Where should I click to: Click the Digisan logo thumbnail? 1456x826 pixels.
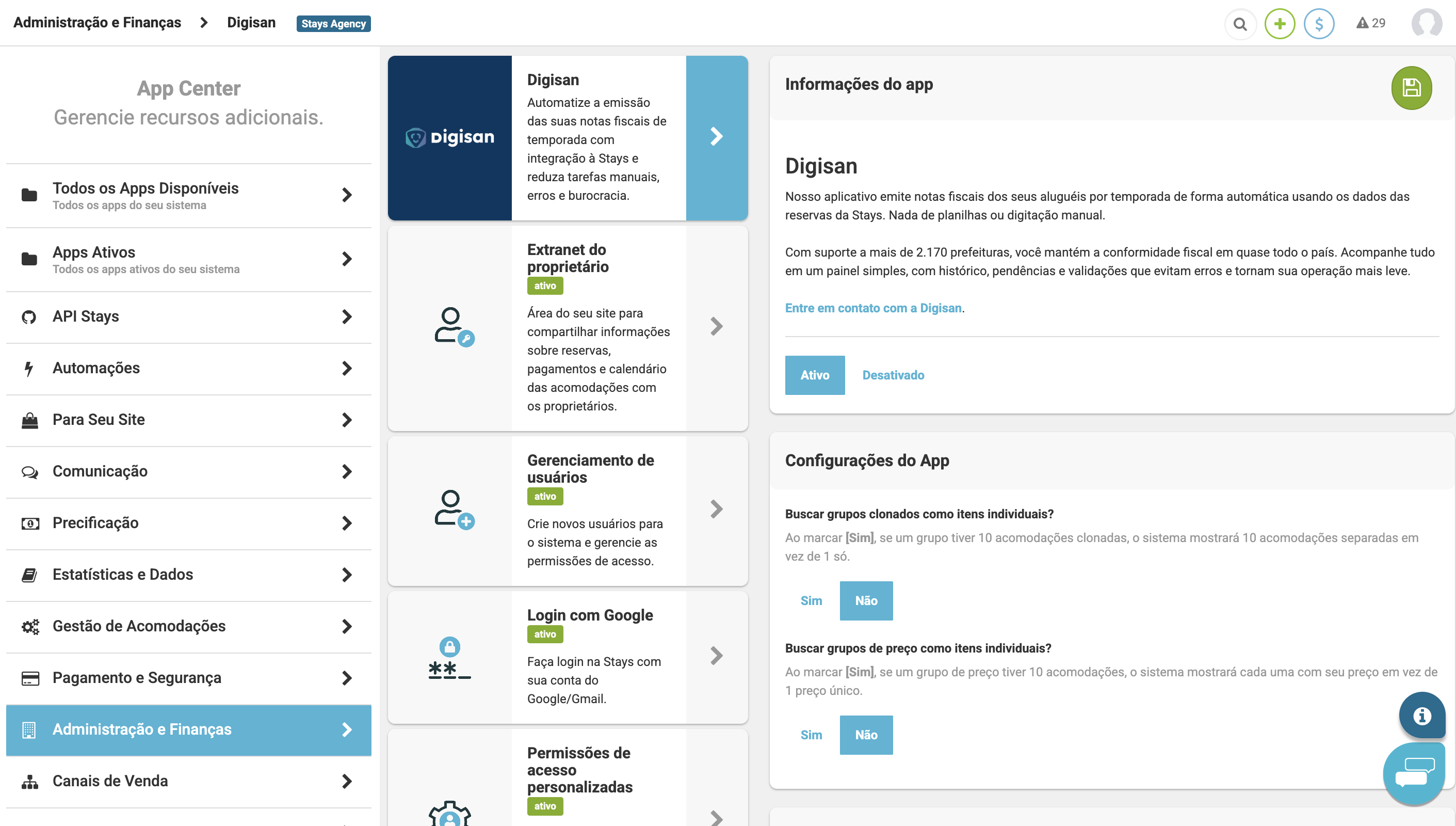point(449,137)
